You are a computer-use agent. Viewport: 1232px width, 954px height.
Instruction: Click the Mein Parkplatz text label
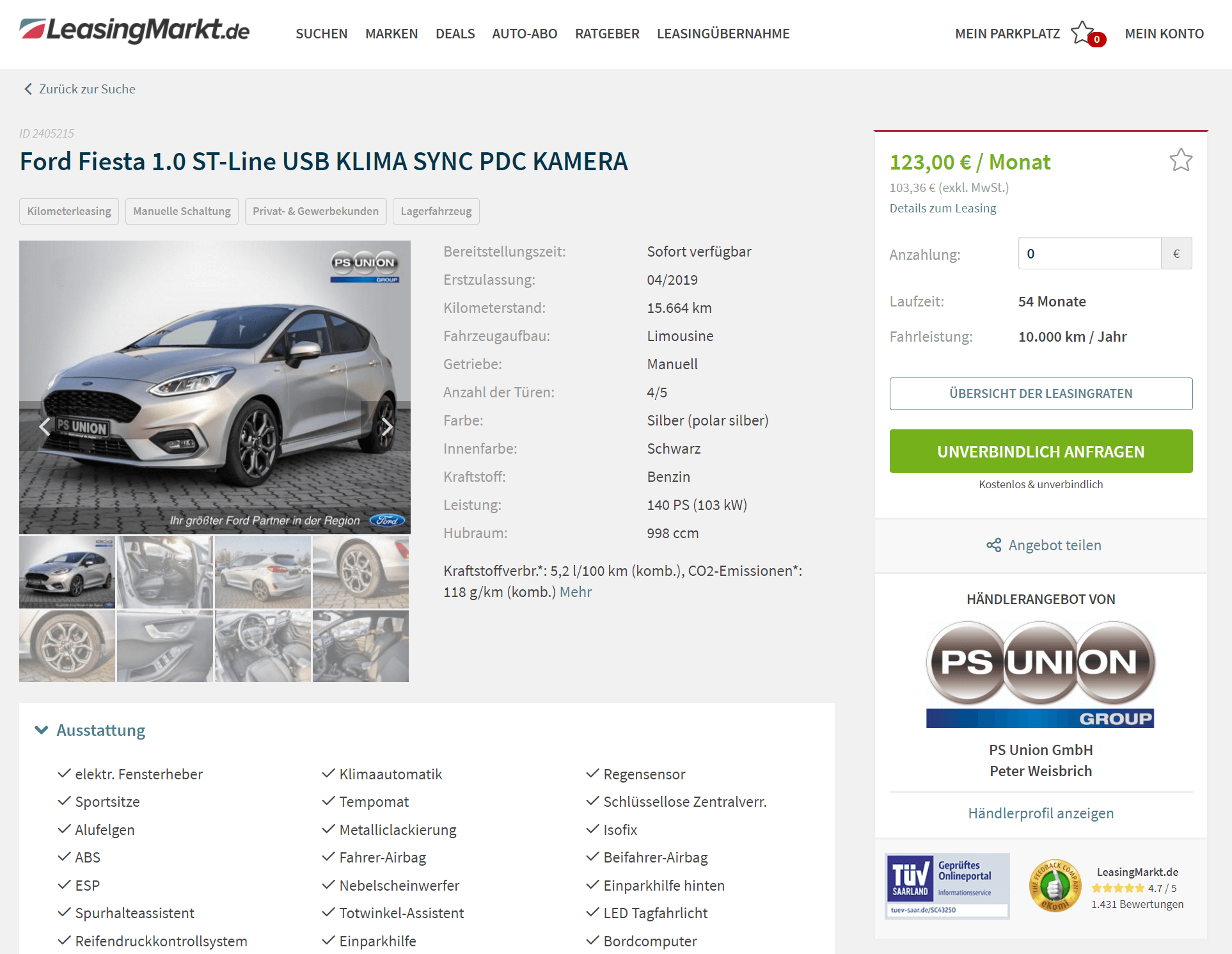pyautogui.click(x=1007, y=33)
